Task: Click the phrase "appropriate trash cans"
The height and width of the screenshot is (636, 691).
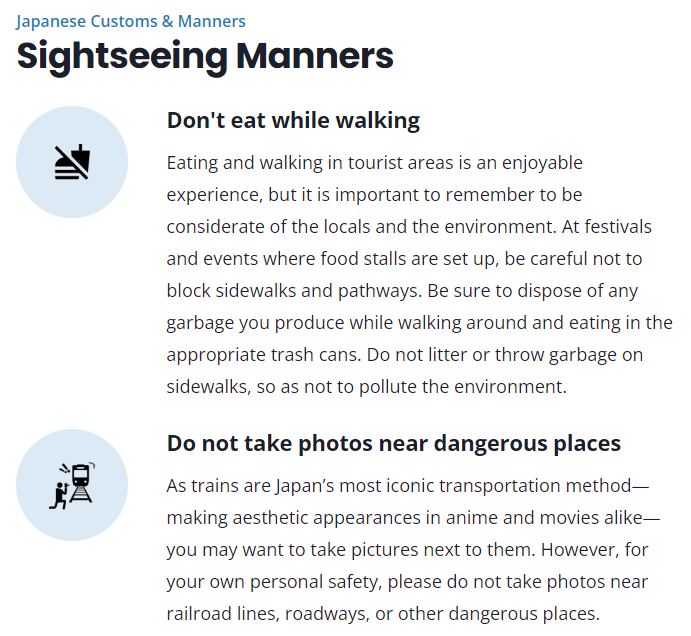Action: pos(264,355)
